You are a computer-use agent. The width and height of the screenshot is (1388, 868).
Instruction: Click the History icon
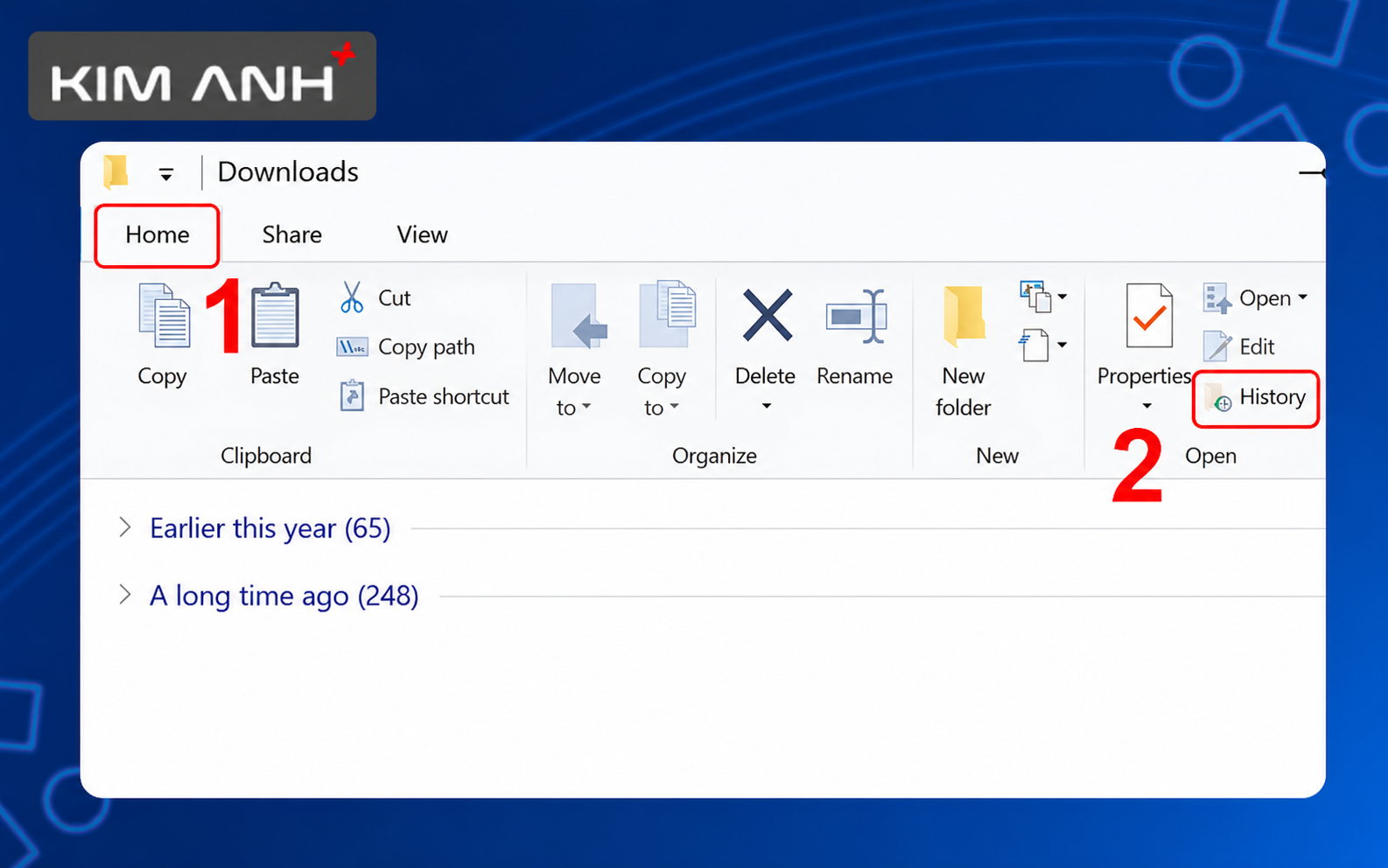[x=1219, y=397]
